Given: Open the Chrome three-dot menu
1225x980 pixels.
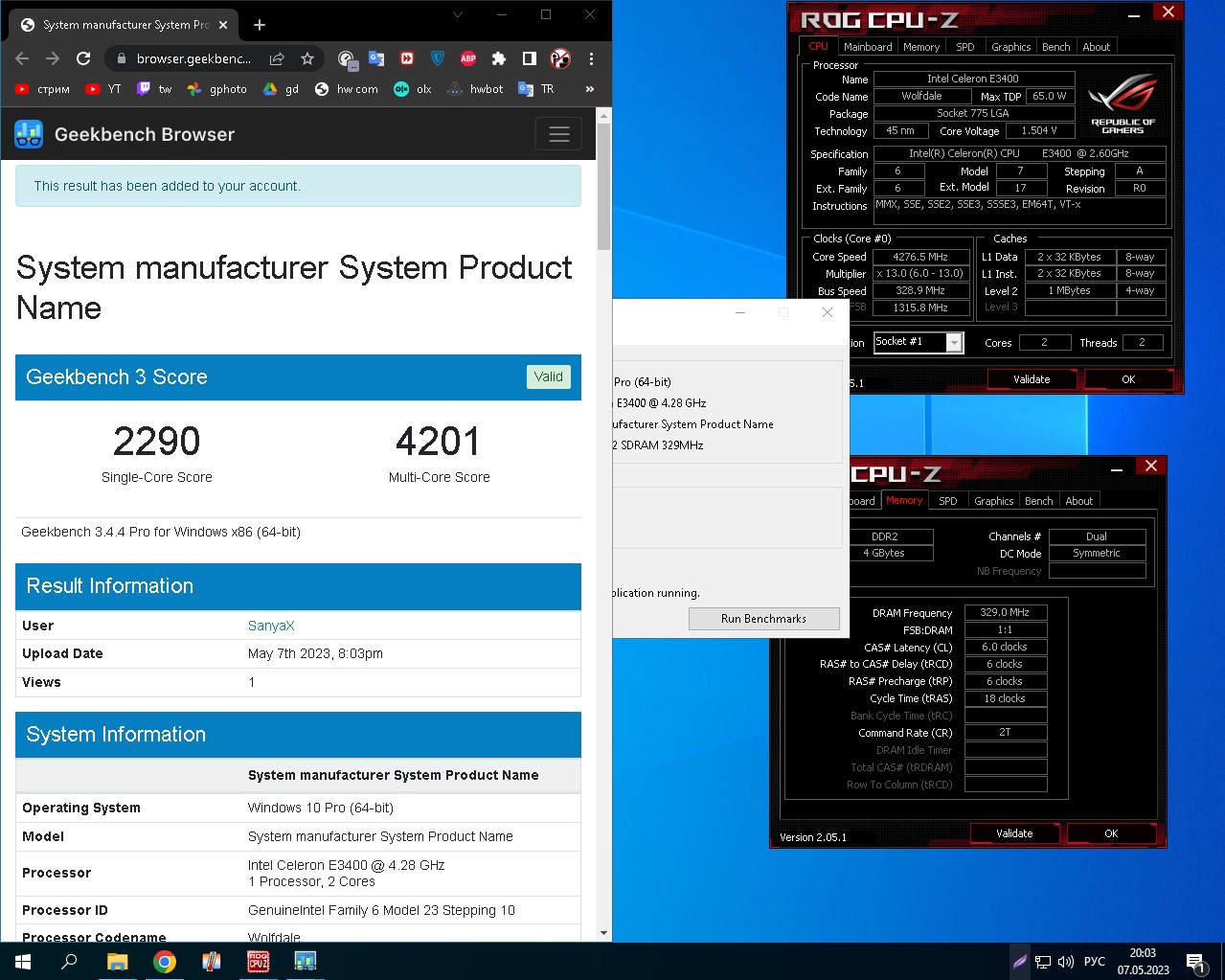Looking at the screenshot, I should [591, 58].
